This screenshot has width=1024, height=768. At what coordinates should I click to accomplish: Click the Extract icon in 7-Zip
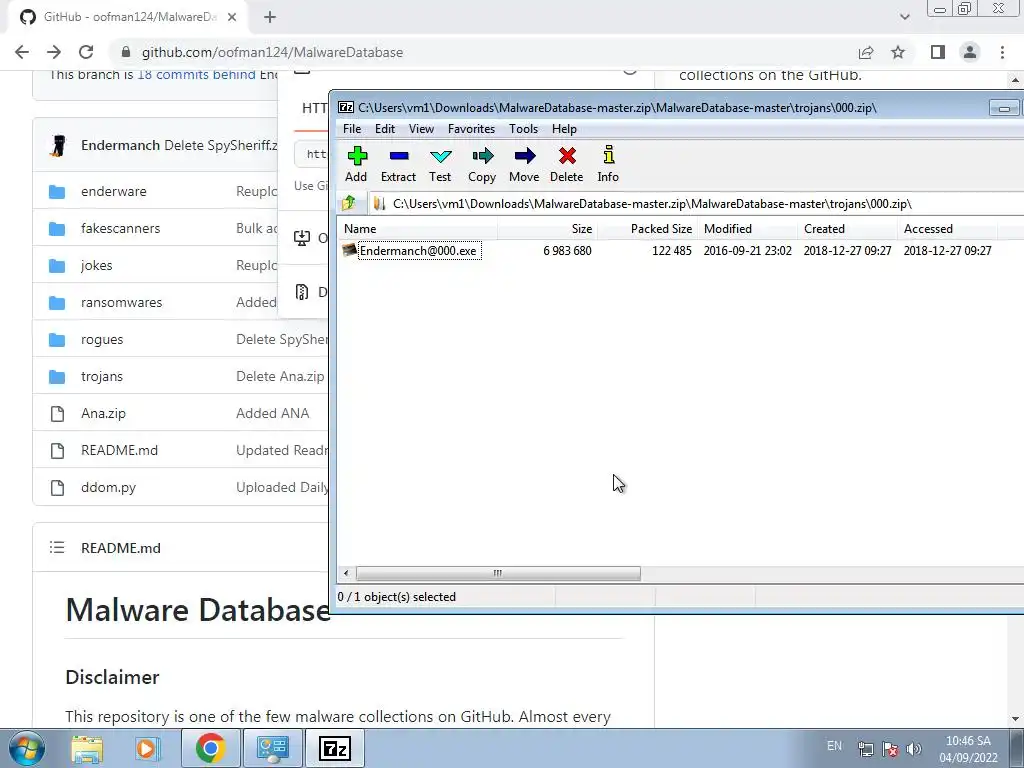coord(398,164)
